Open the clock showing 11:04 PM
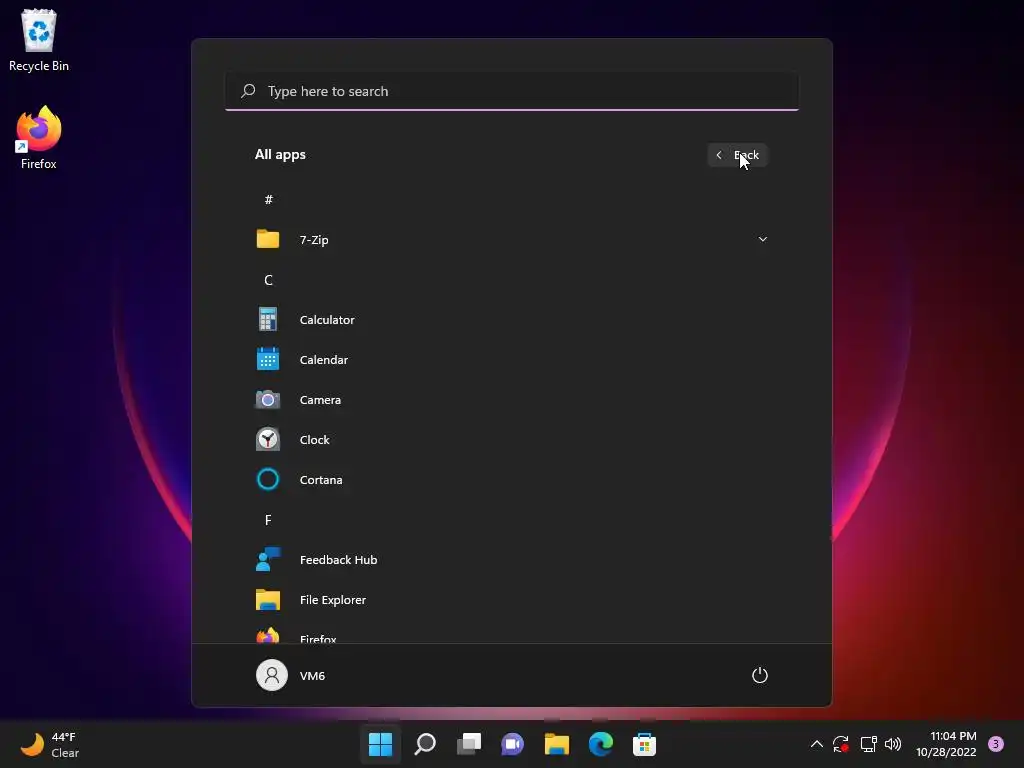The image size is (1024, 768). (x=946, y=744)
